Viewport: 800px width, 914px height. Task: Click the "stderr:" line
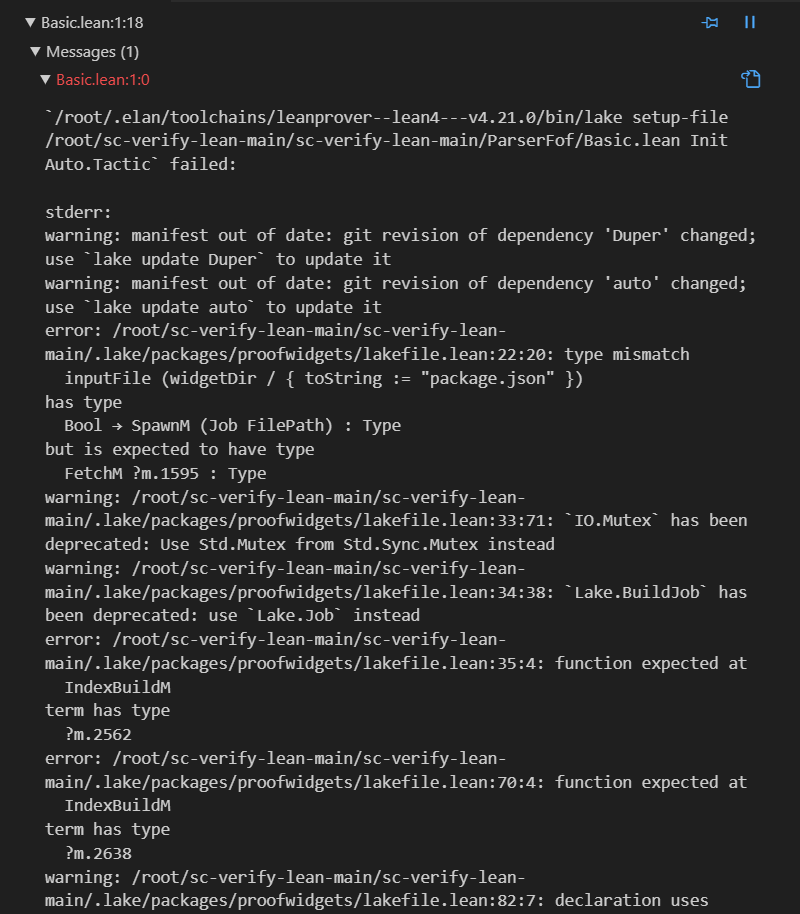[x=77, y=212]
